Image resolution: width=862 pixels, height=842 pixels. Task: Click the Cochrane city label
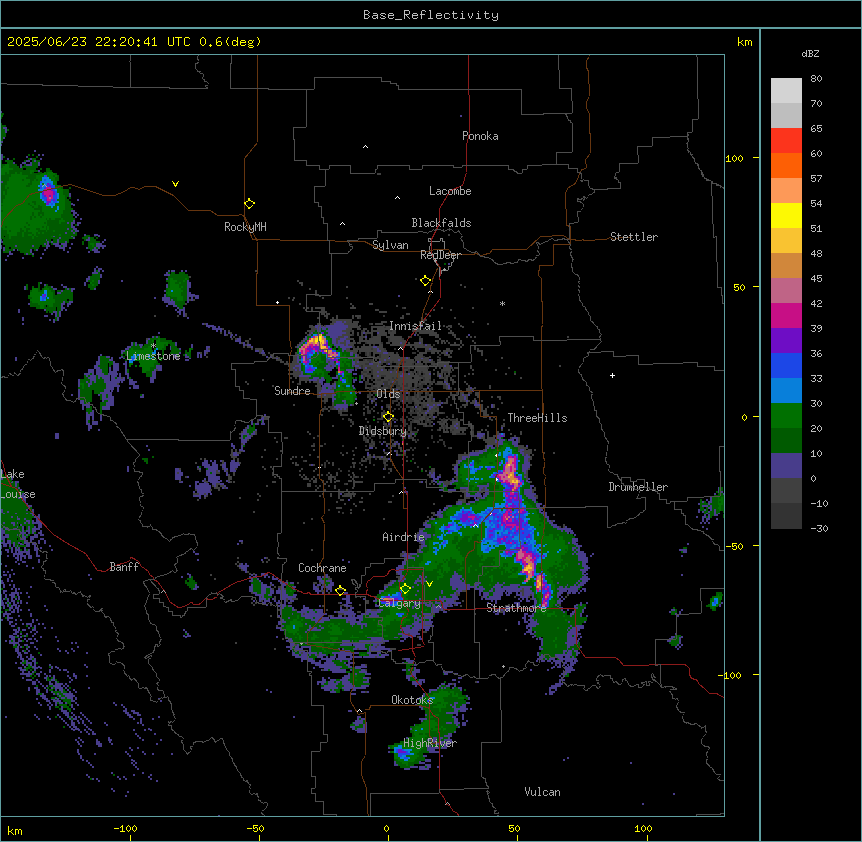pos(322,568)
